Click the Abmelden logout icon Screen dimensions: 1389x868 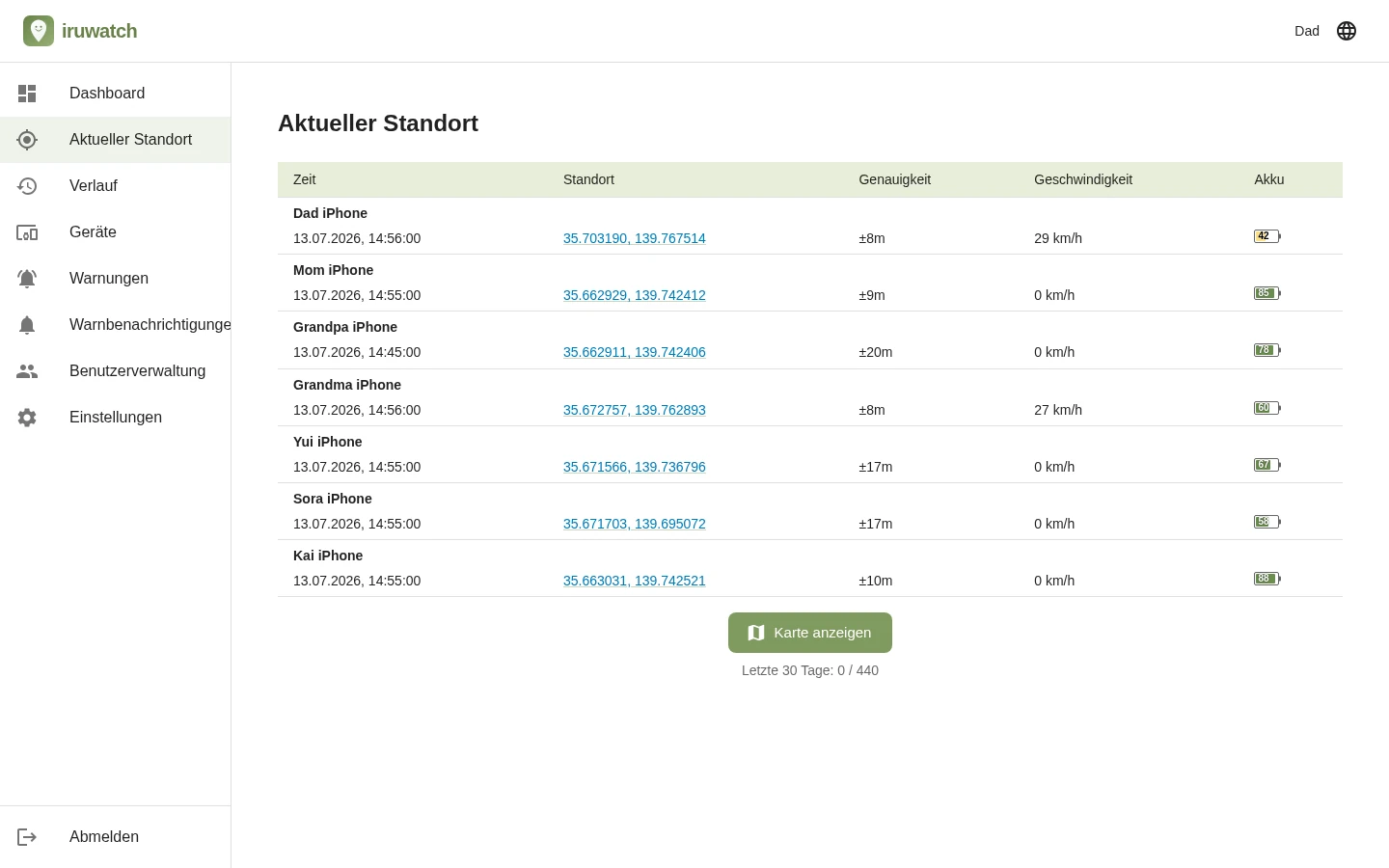pos(27,837)
